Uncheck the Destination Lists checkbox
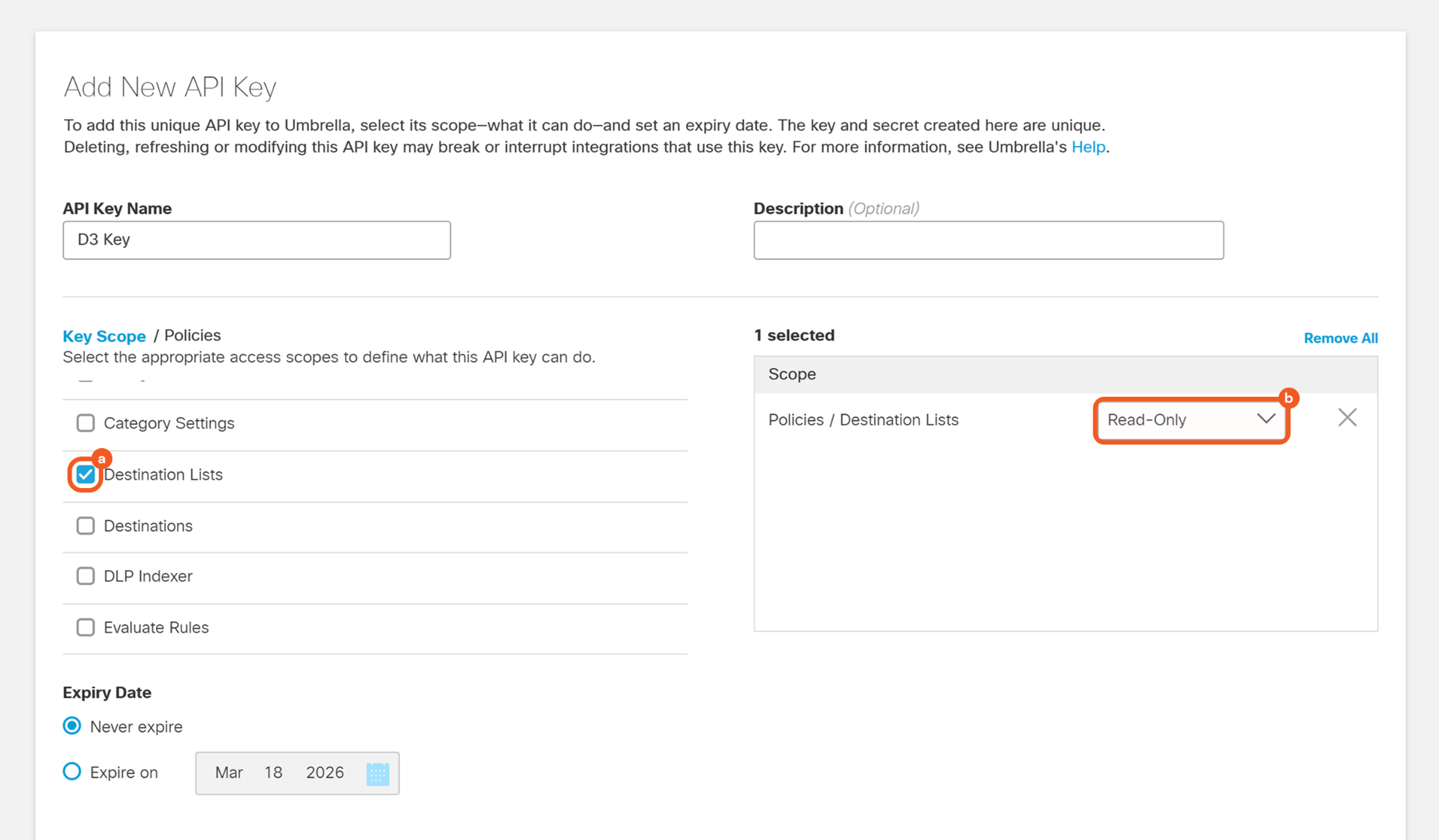 click(x=86, y=475)
